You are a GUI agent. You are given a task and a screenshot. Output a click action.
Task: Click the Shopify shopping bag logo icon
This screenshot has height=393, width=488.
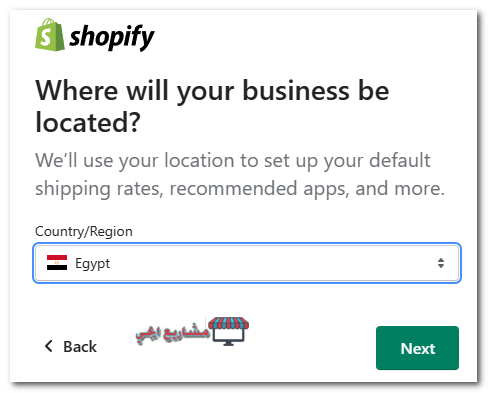coord(50,35)
